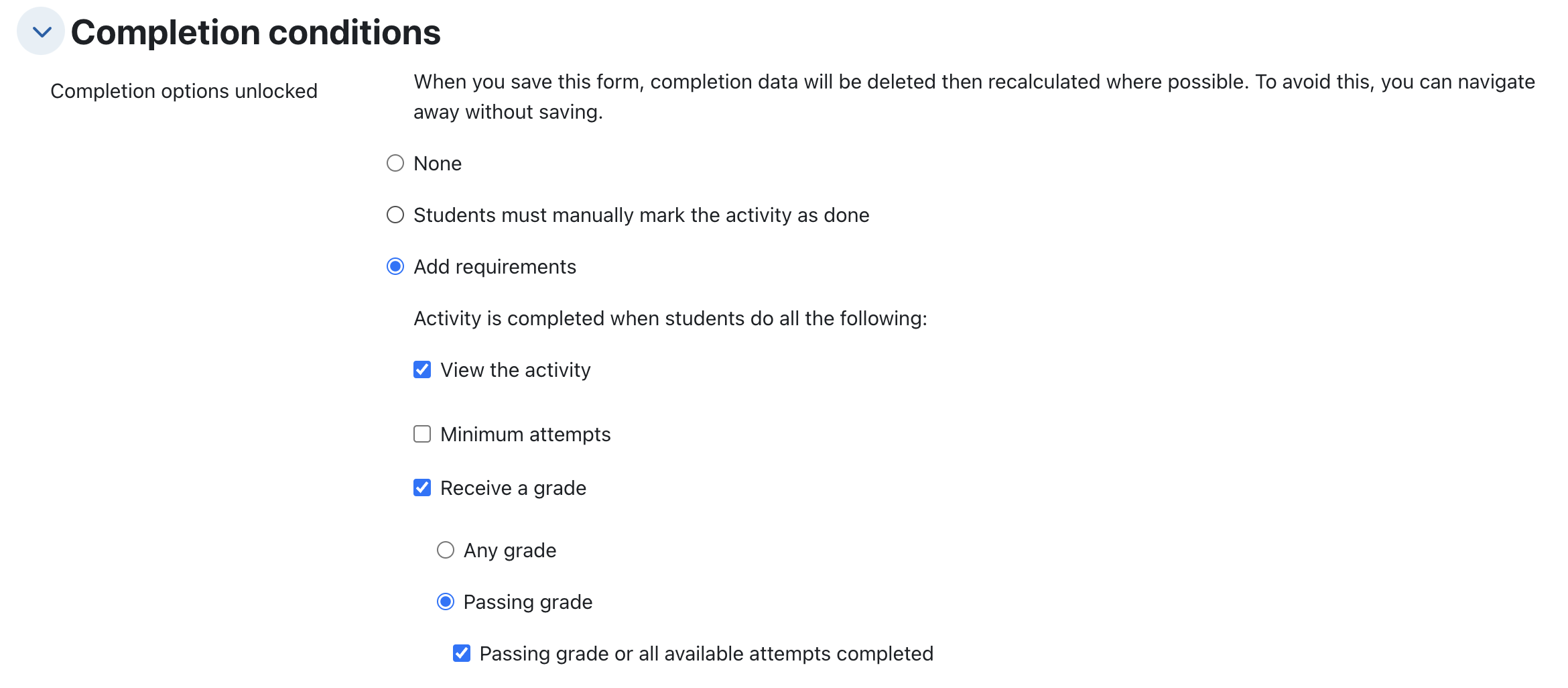Disable the all available attempts completed checkbox

(462, 653)
